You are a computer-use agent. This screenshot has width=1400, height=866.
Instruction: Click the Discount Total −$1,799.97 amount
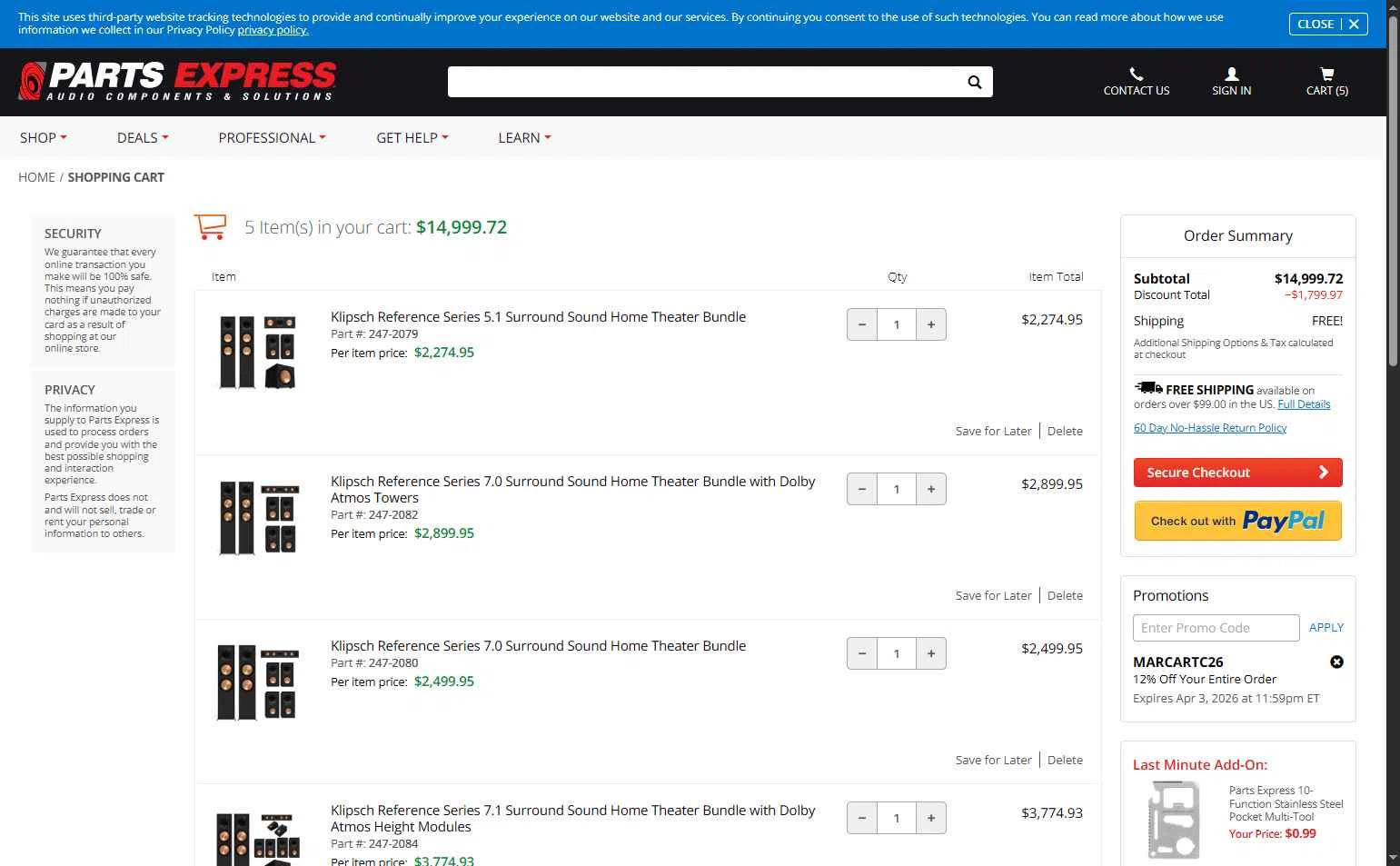(1313, 295)
